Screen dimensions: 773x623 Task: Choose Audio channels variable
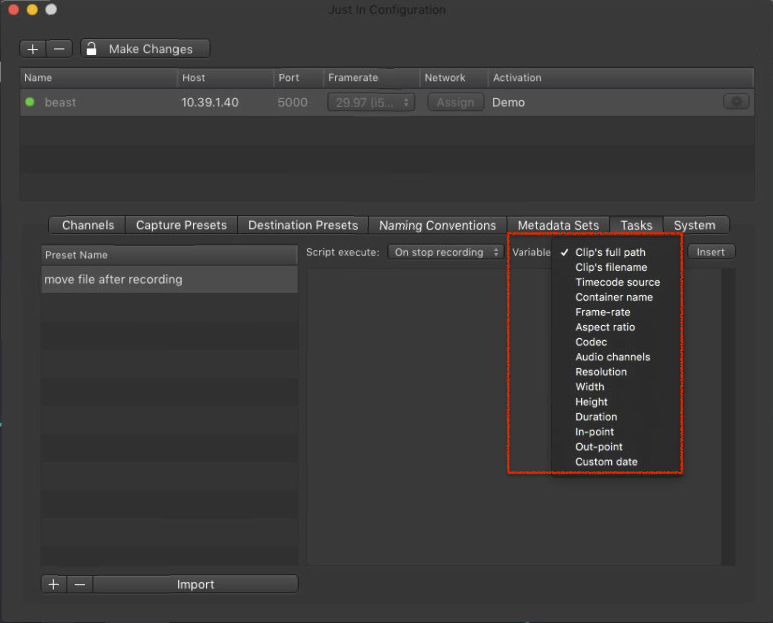[616, 357]
